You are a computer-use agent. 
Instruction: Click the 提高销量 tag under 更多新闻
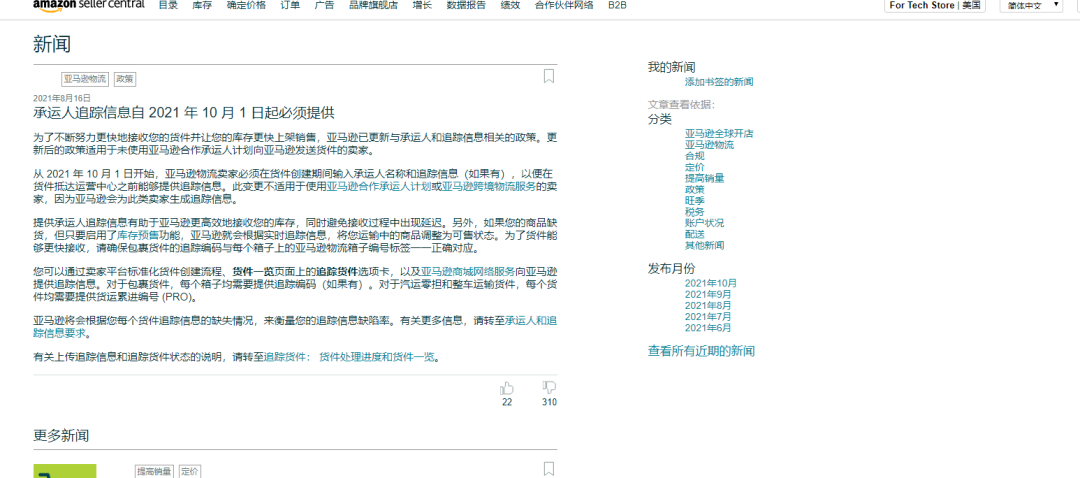click(x=154, y=472)
